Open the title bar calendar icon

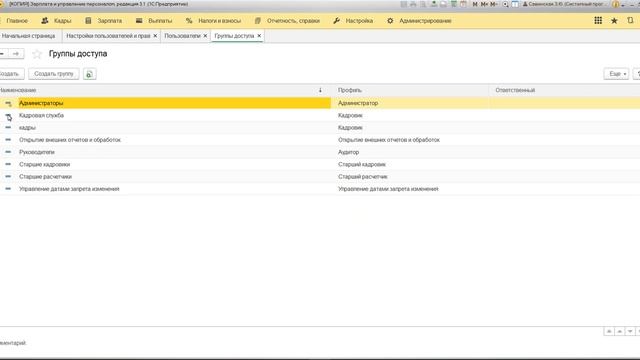point(463,4)
